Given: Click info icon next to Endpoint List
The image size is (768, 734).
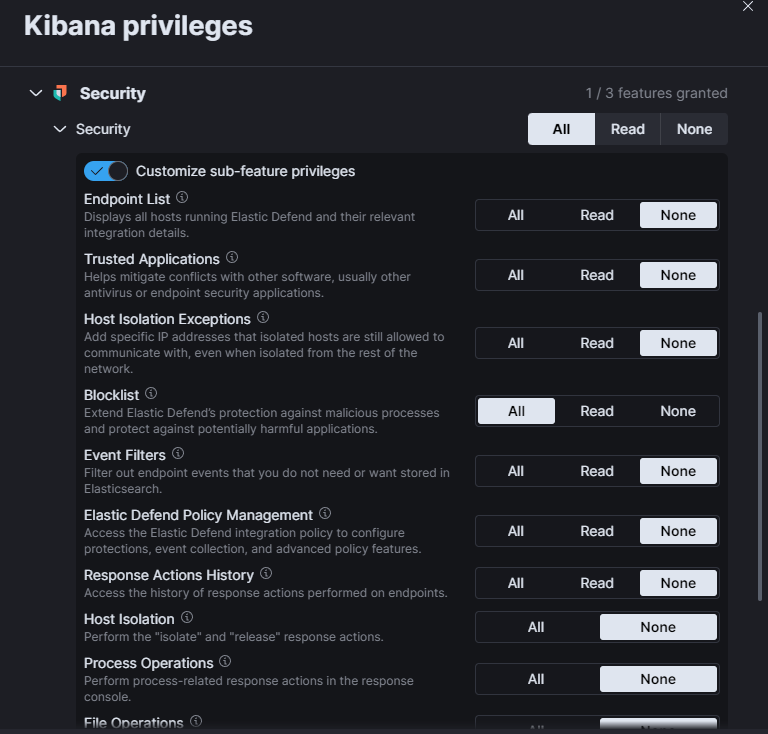Looking at the screenshot, I should 182,198.
